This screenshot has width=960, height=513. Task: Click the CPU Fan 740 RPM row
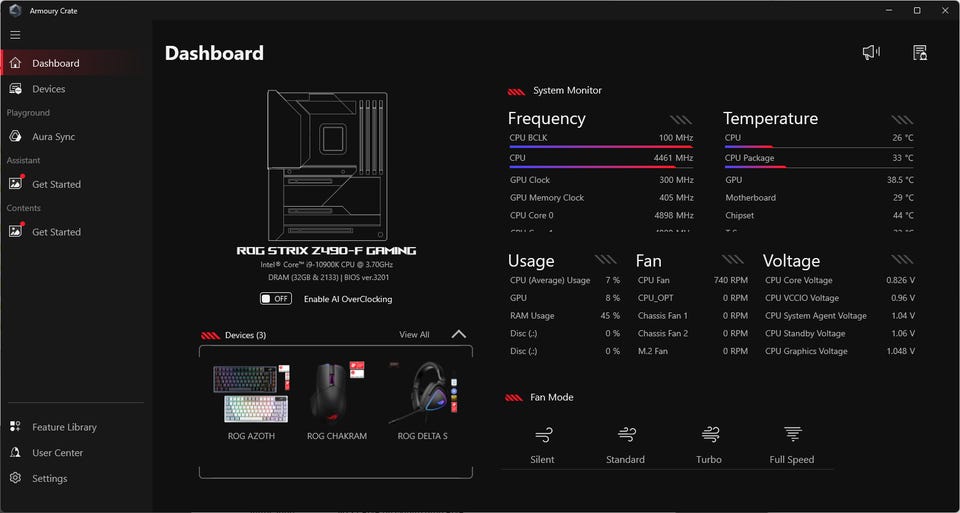pos(692,280)
